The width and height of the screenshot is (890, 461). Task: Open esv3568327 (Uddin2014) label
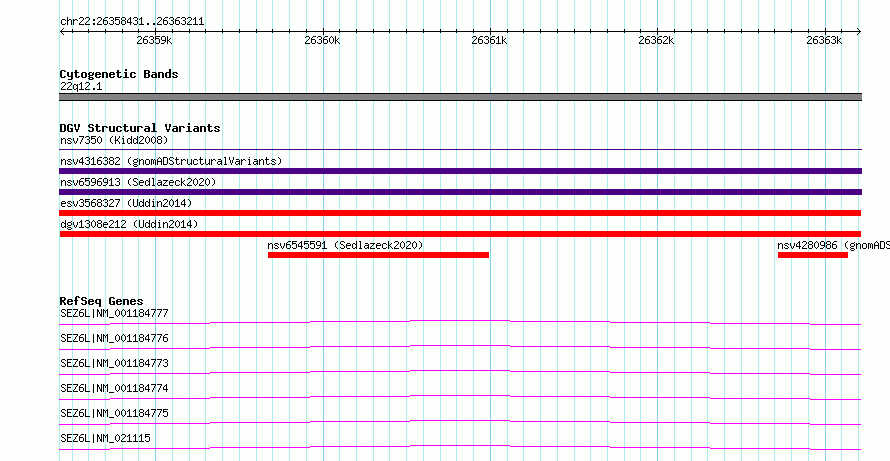[126, 203]
